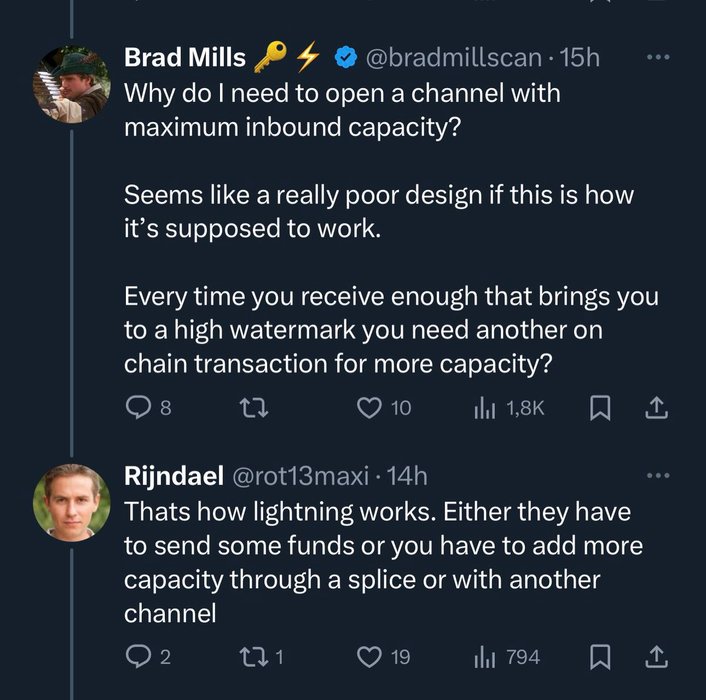Open Rijndael's profile picture

[71, 502]
